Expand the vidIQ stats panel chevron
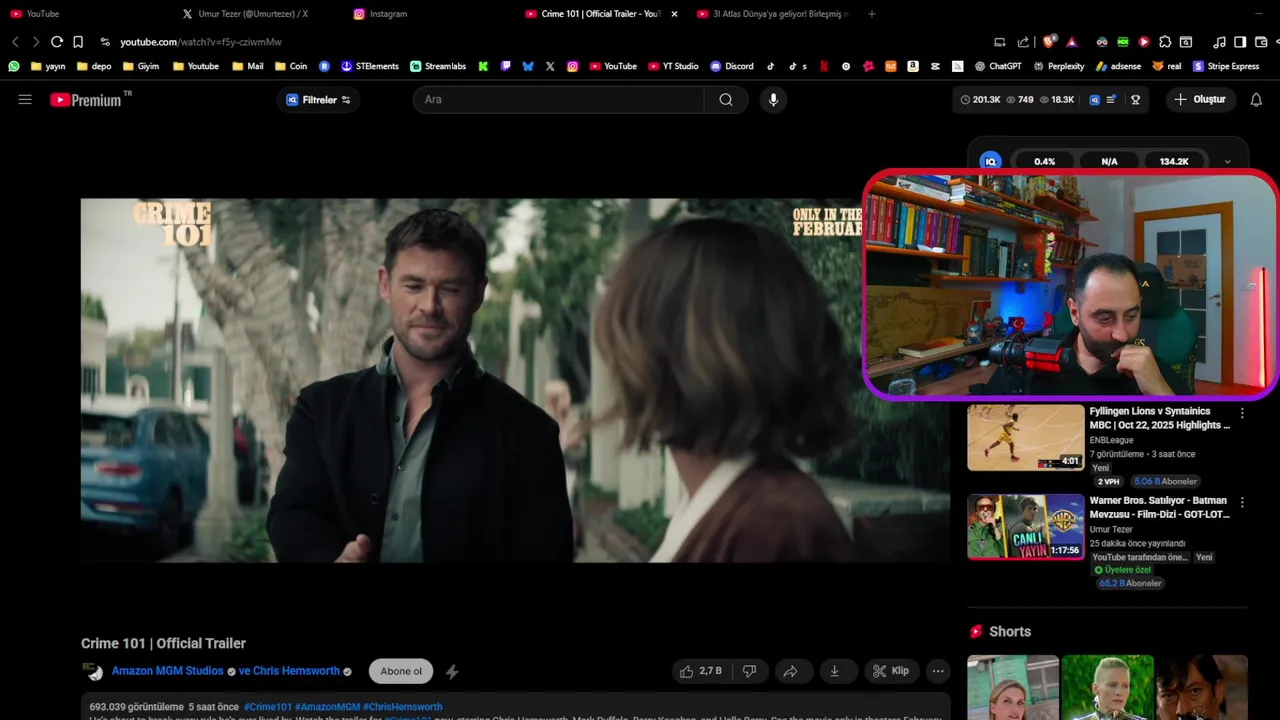 pos(1227,162)
